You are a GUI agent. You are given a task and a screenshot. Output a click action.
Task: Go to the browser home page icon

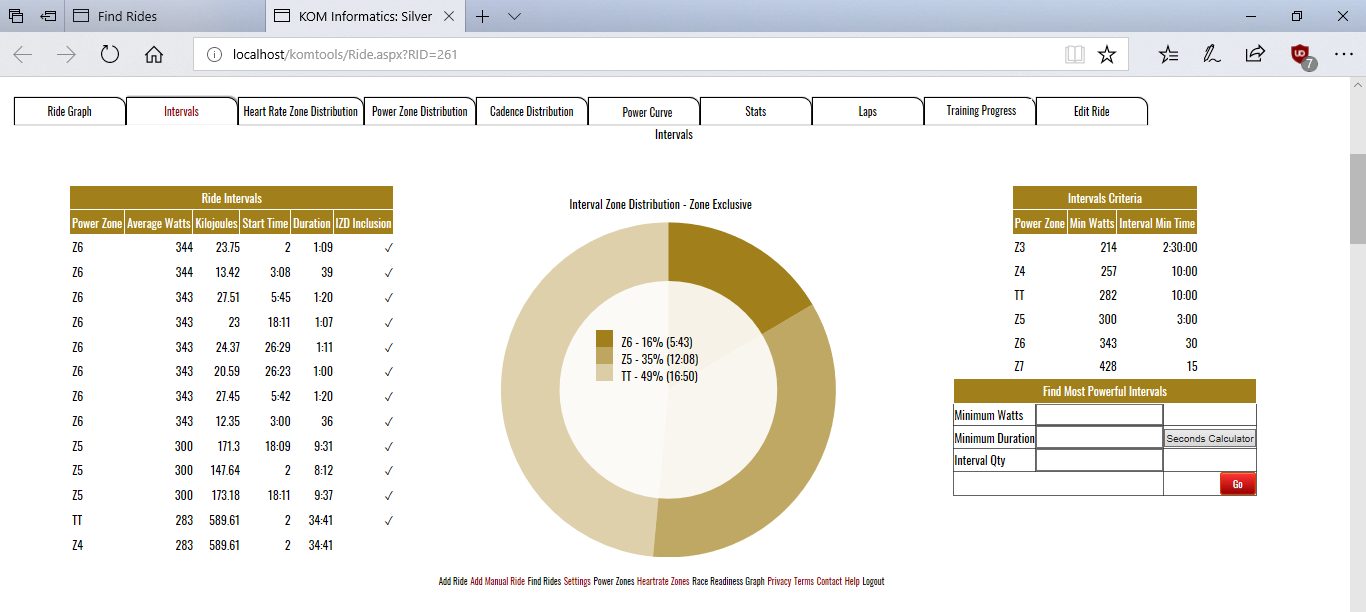(x=154, y=55)
